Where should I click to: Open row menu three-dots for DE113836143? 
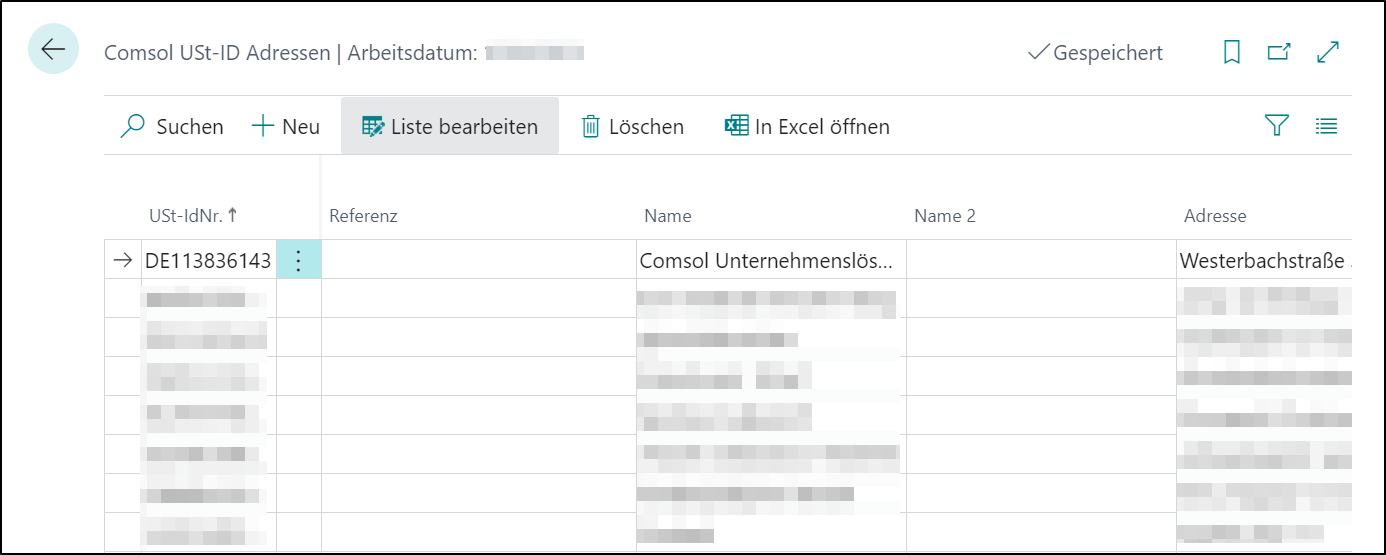tap(299, 260)
